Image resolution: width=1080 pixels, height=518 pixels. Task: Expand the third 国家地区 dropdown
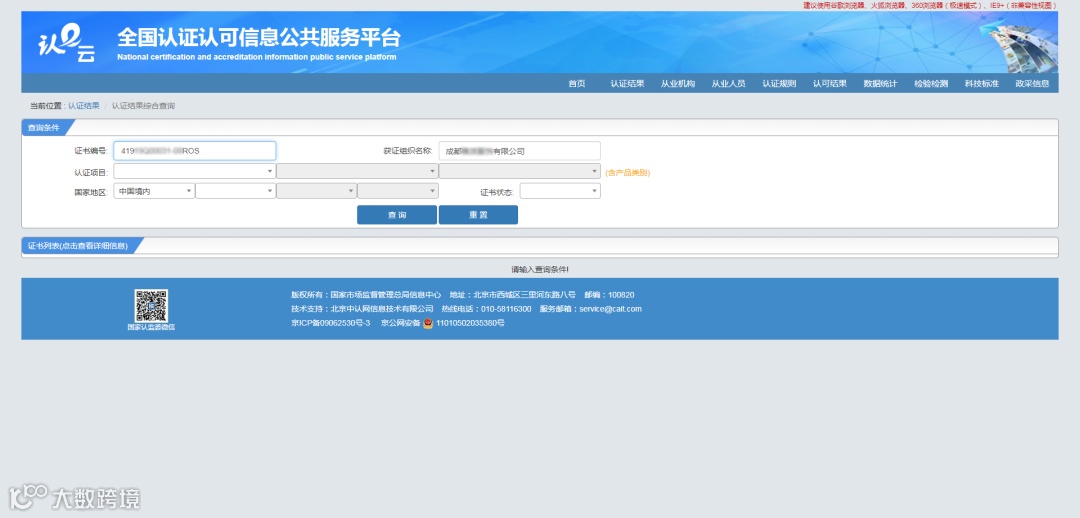tap(317, 191)
